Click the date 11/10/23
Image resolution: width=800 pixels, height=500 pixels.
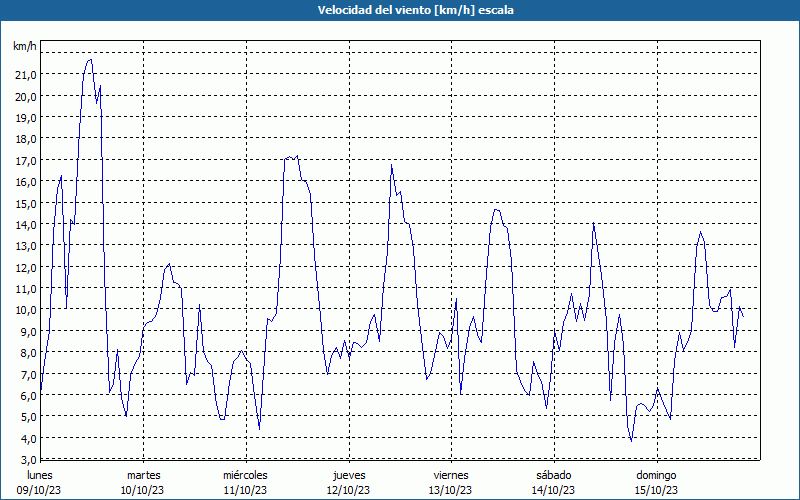245,490
